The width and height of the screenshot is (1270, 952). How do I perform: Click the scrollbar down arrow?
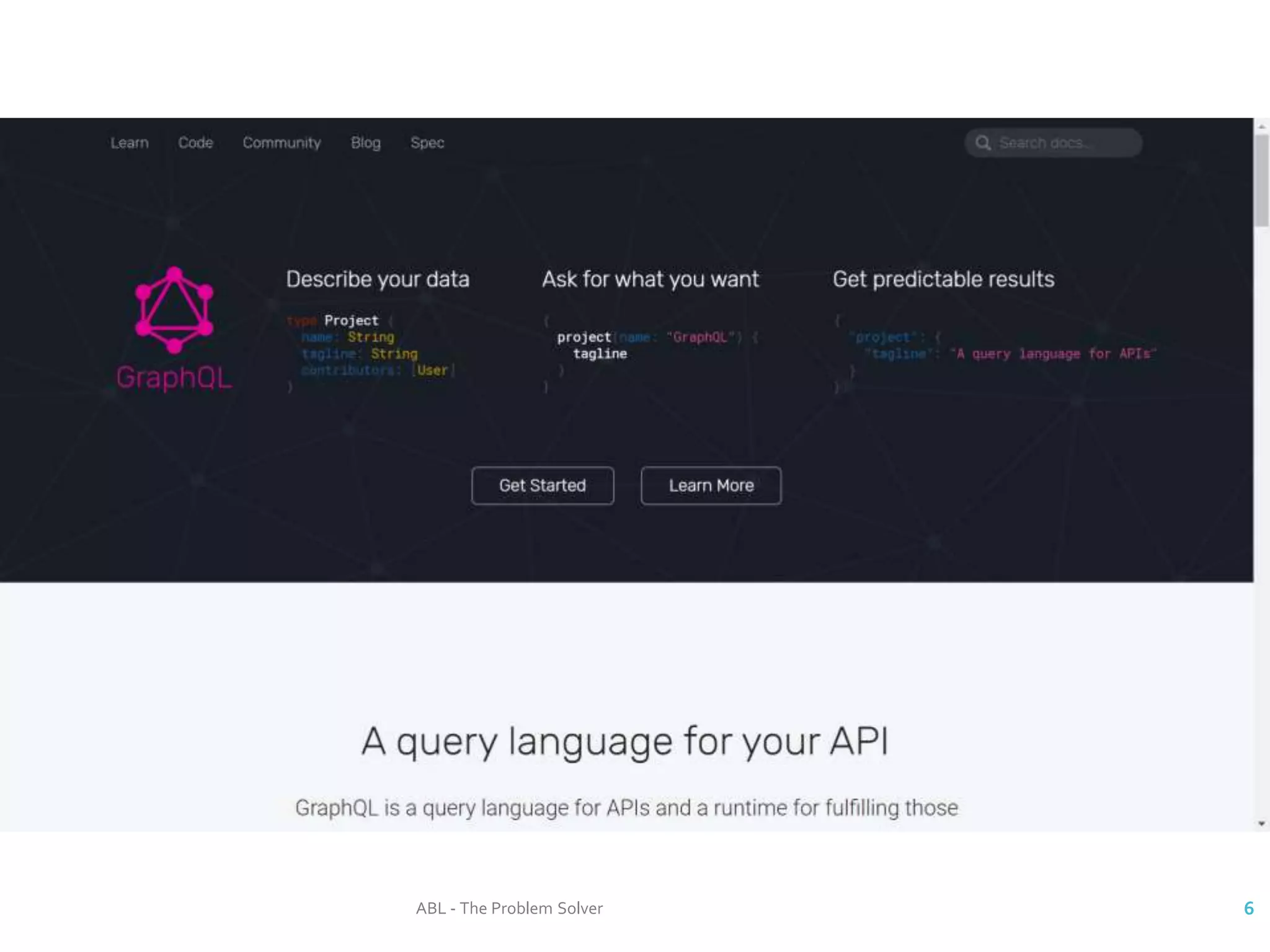tap(1262, 824)
